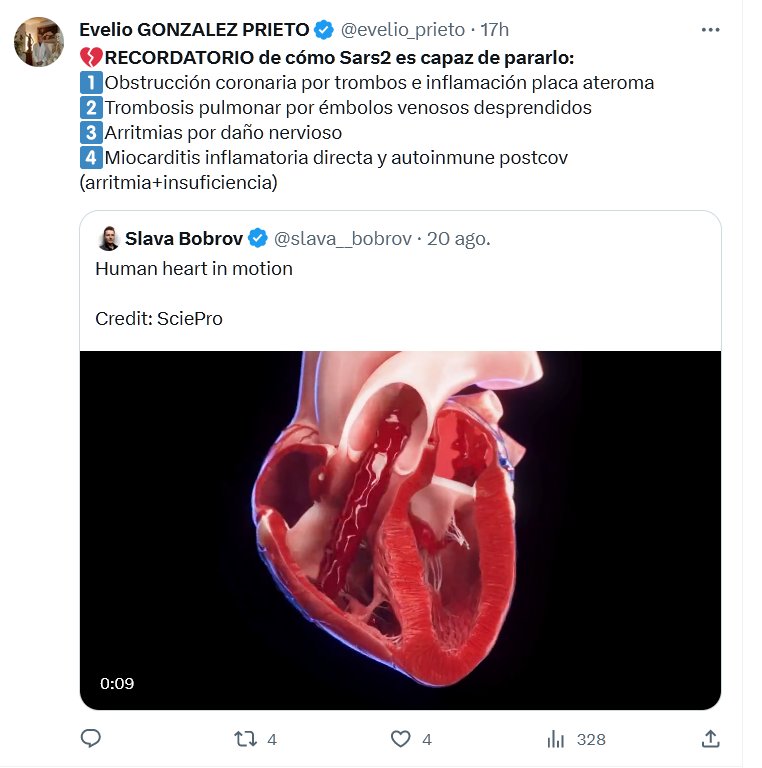Viewport: 762px width, 768px height.
Task: Open quoted tweet text "Human heart in motion"
Action: click(x=194, y=269)
